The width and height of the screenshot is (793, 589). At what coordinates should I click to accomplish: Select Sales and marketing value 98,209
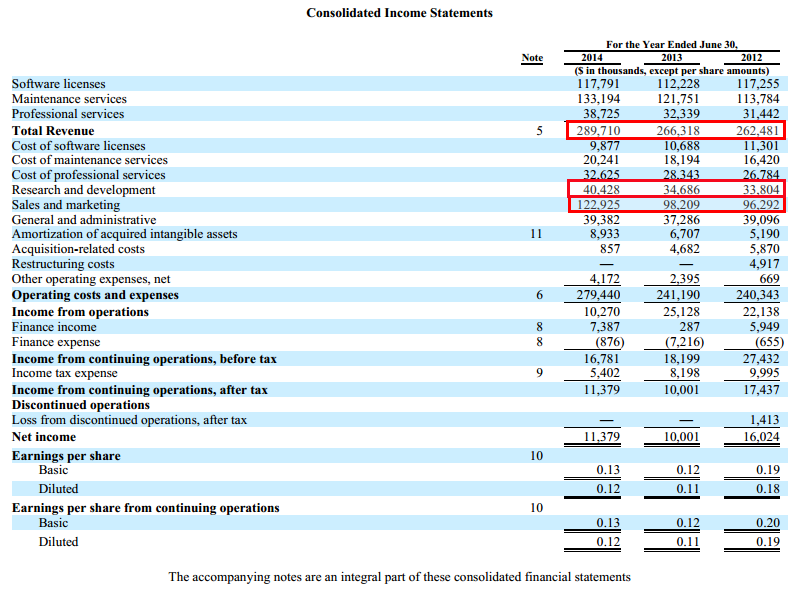coord(681,205)
